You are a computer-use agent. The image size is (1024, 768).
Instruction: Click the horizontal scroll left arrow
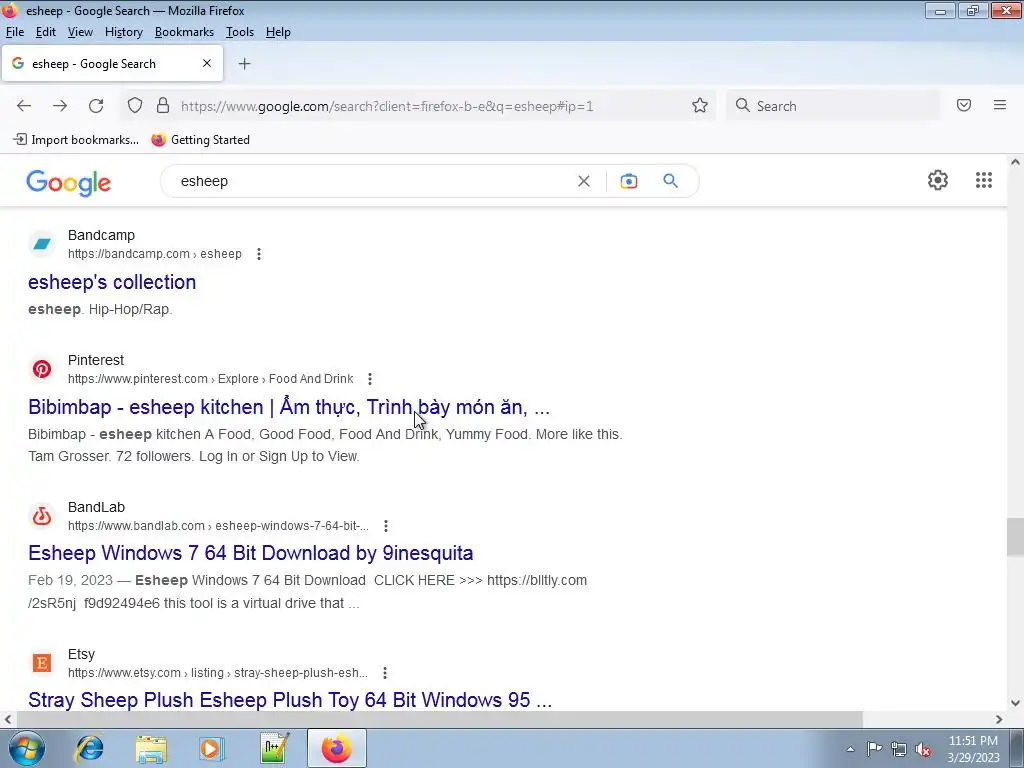[8, 719]
